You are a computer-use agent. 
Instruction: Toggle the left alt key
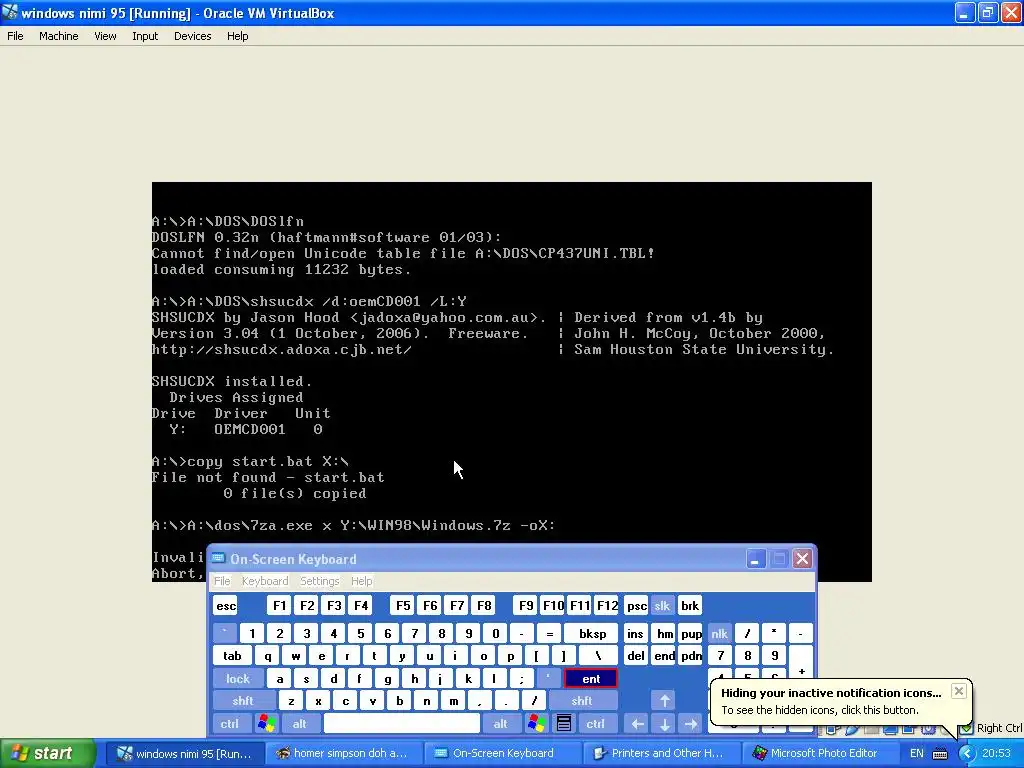point(300,724)
